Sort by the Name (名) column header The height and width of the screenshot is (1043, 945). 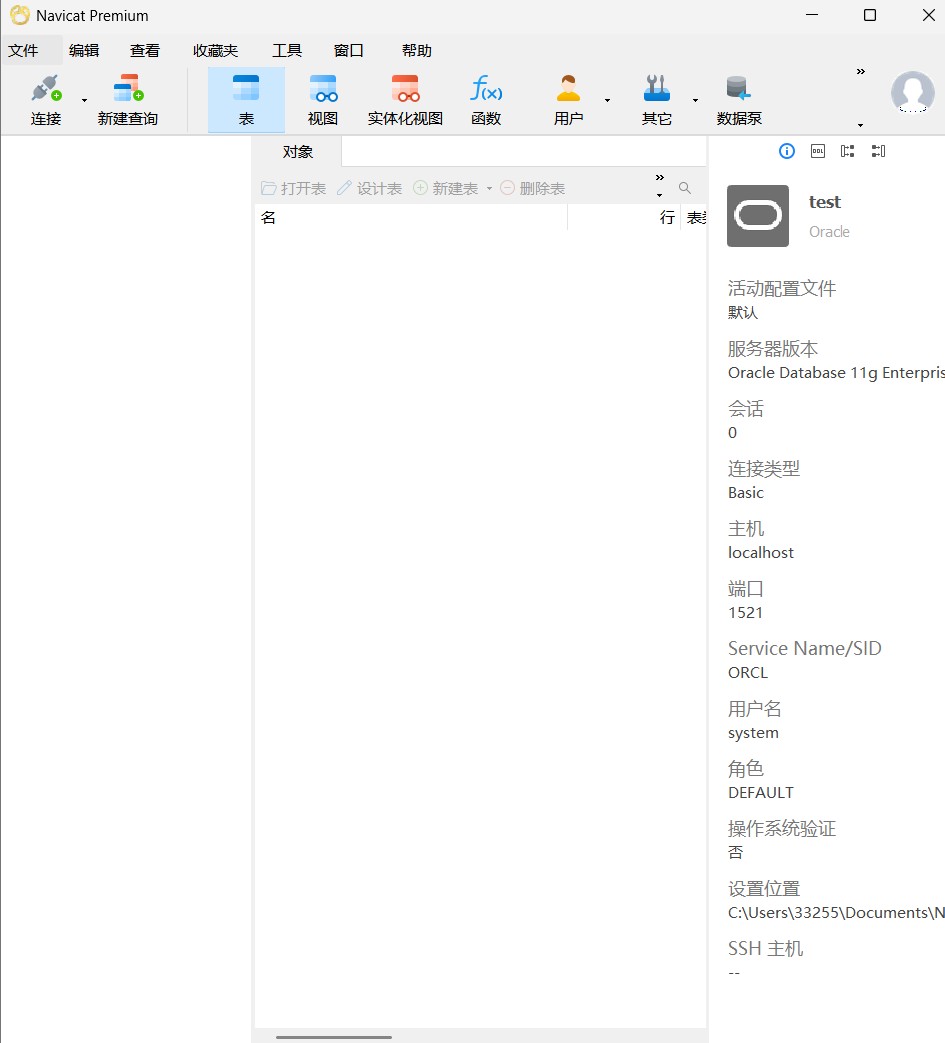pyautogui.click(x=411, y=218)
